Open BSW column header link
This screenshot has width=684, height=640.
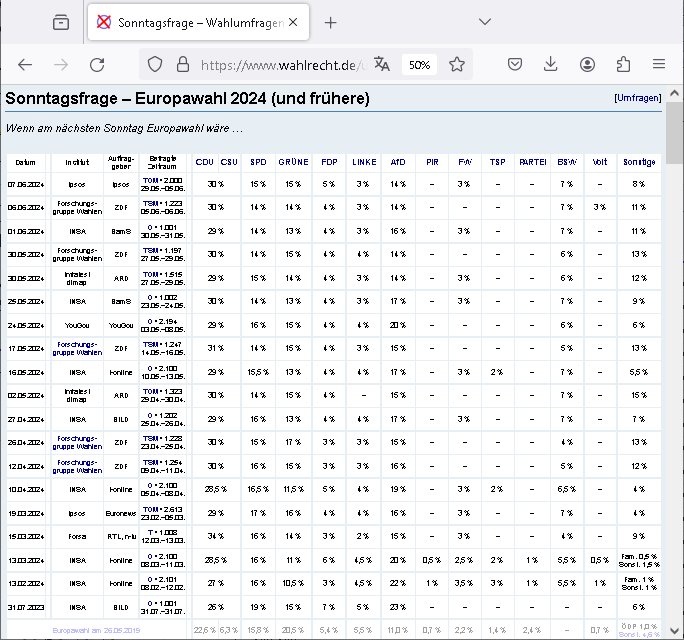[567, 162]
